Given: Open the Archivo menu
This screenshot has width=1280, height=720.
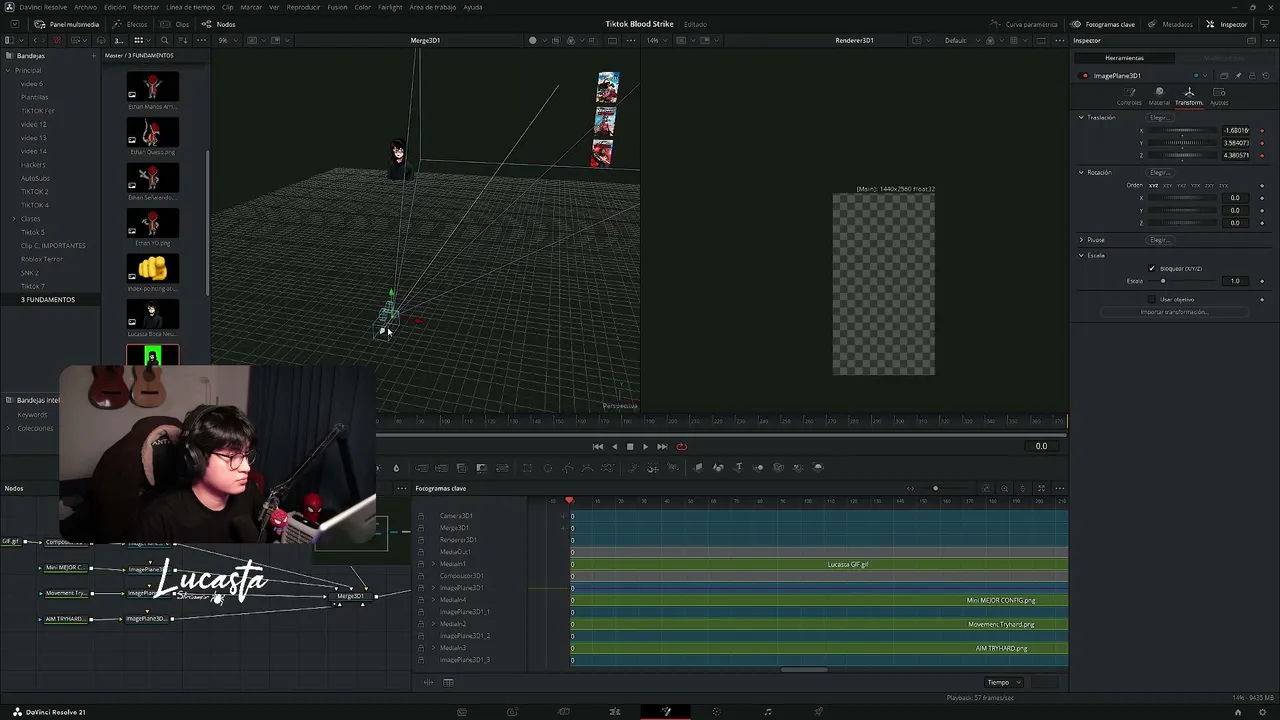Looking at the screenshot, I should pos(86,7).
